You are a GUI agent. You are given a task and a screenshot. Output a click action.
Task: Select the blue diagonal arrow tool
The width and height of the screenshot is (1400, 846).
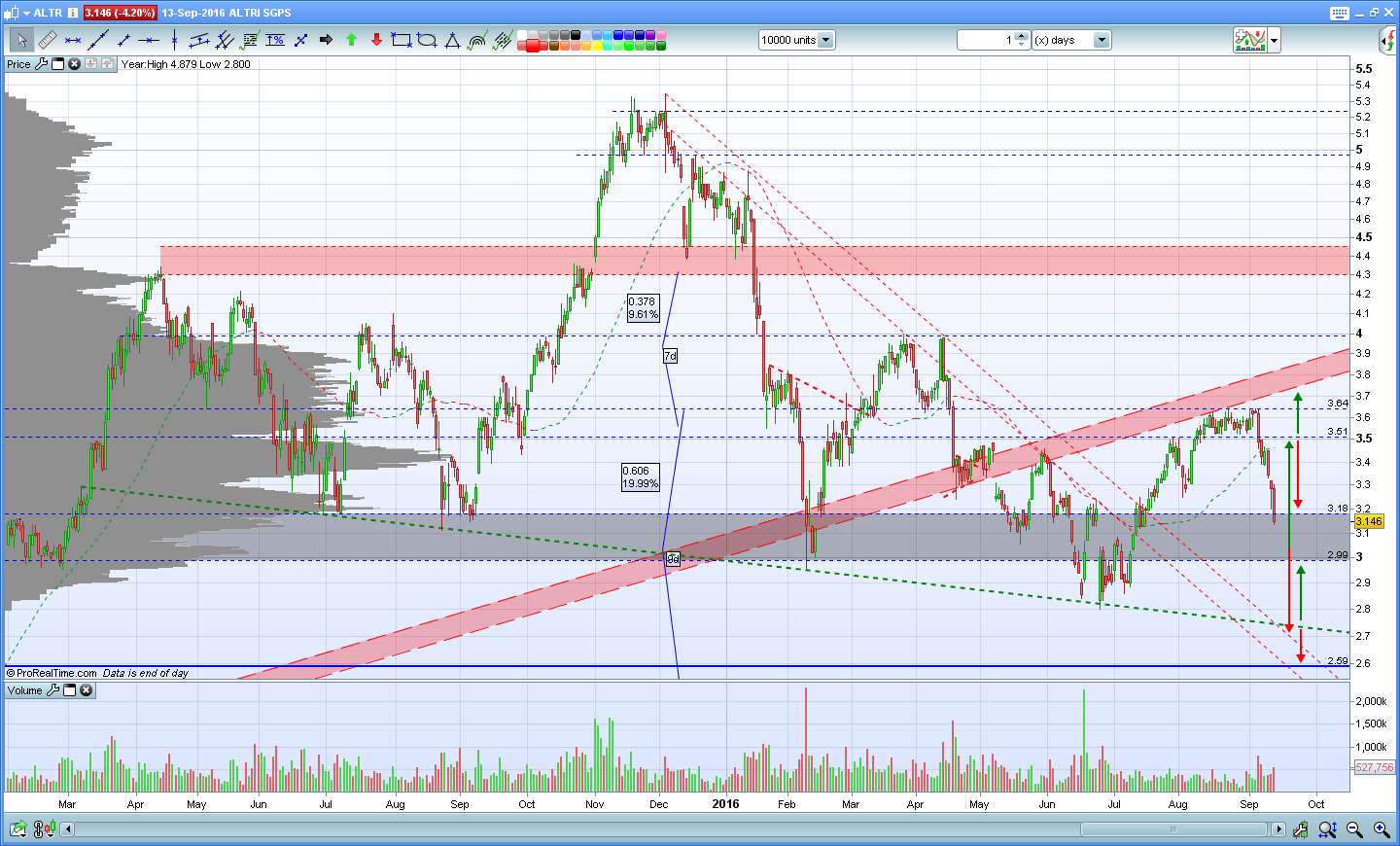coord(300,40)
